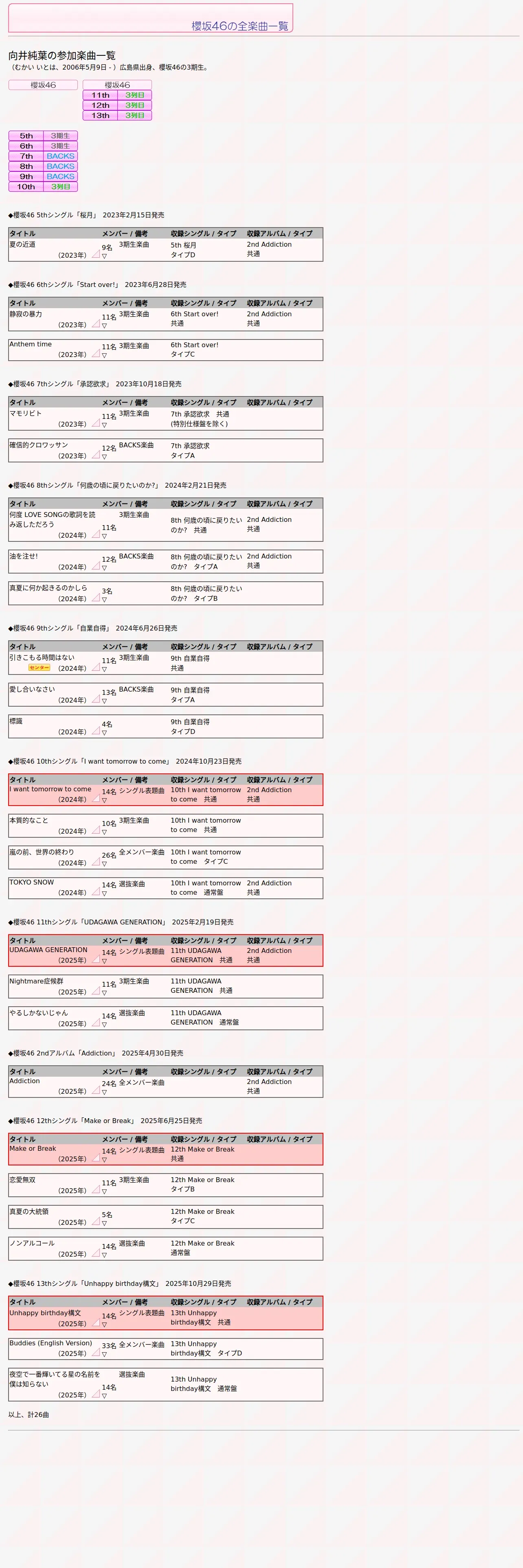The width and height of the screenshot is (523, 1568).
Task: Click the pink triangle icon in 標識 row
Action: (x=96, y=731)
